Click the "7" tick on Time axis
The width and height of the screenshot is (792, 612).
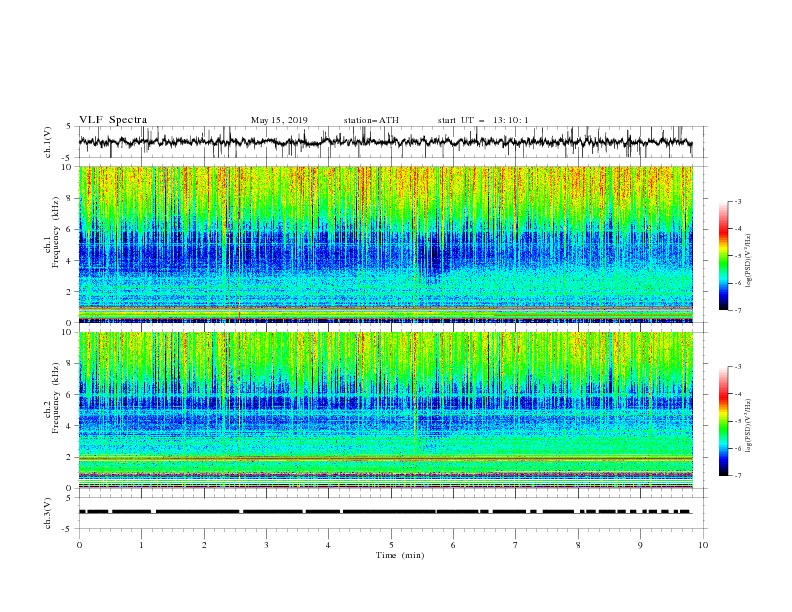(x=516, y=545)
